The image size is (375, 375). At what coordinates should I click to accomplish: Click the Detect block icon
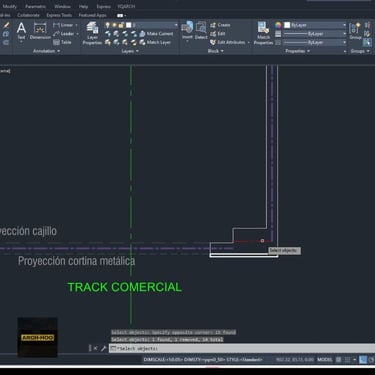[201, 31]
